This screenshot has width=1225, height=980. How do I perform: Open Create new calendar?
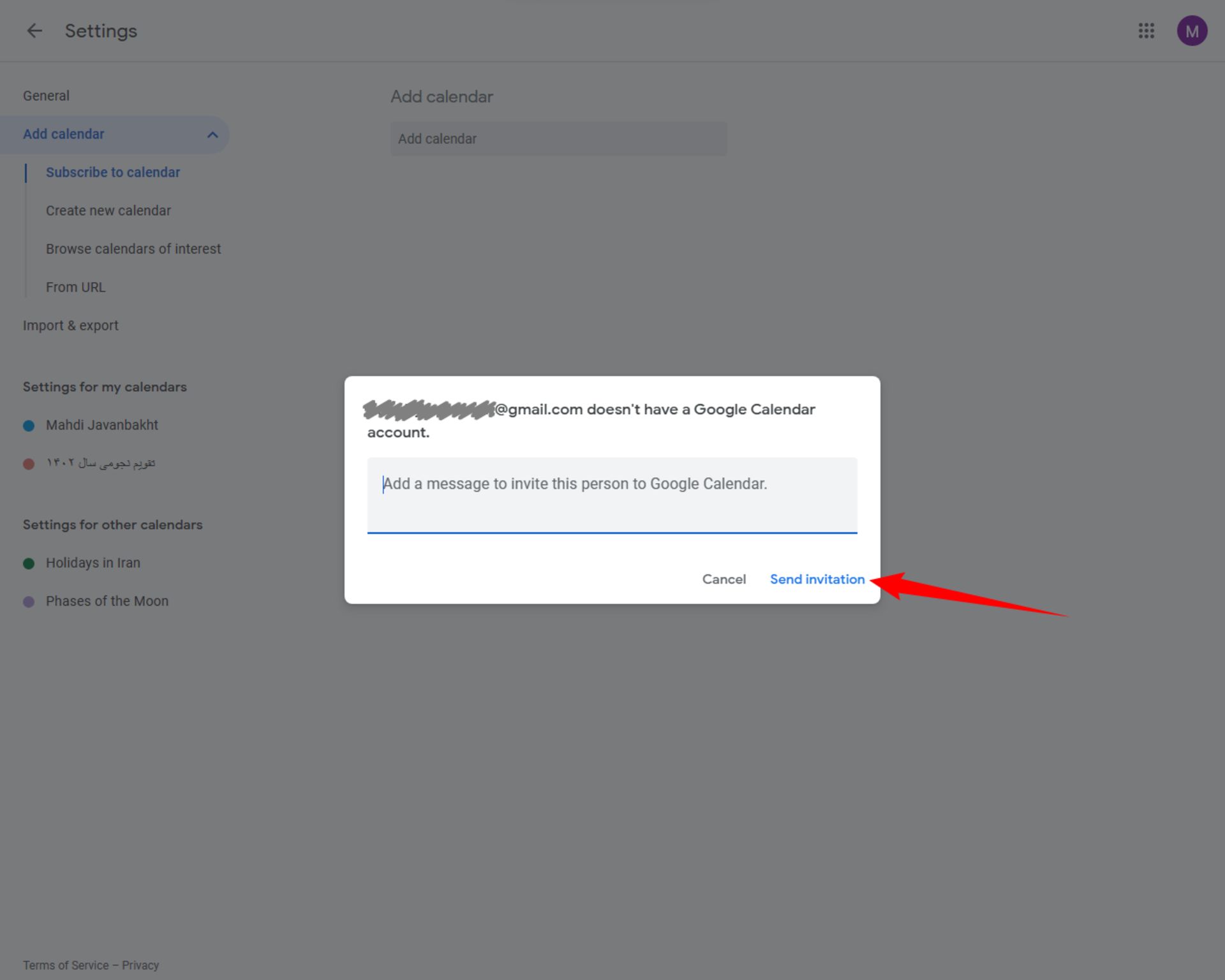108,211
